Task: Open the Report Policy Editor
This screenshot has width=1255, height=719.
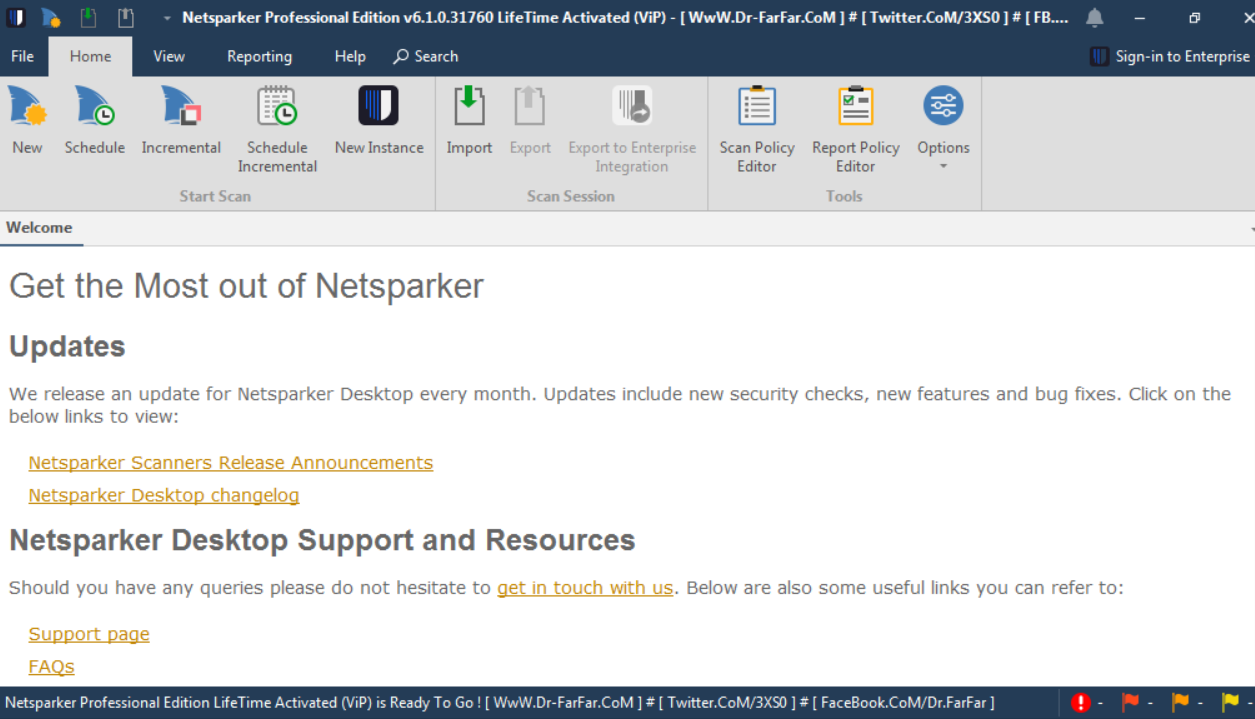Action: click(x=855, y=128)
